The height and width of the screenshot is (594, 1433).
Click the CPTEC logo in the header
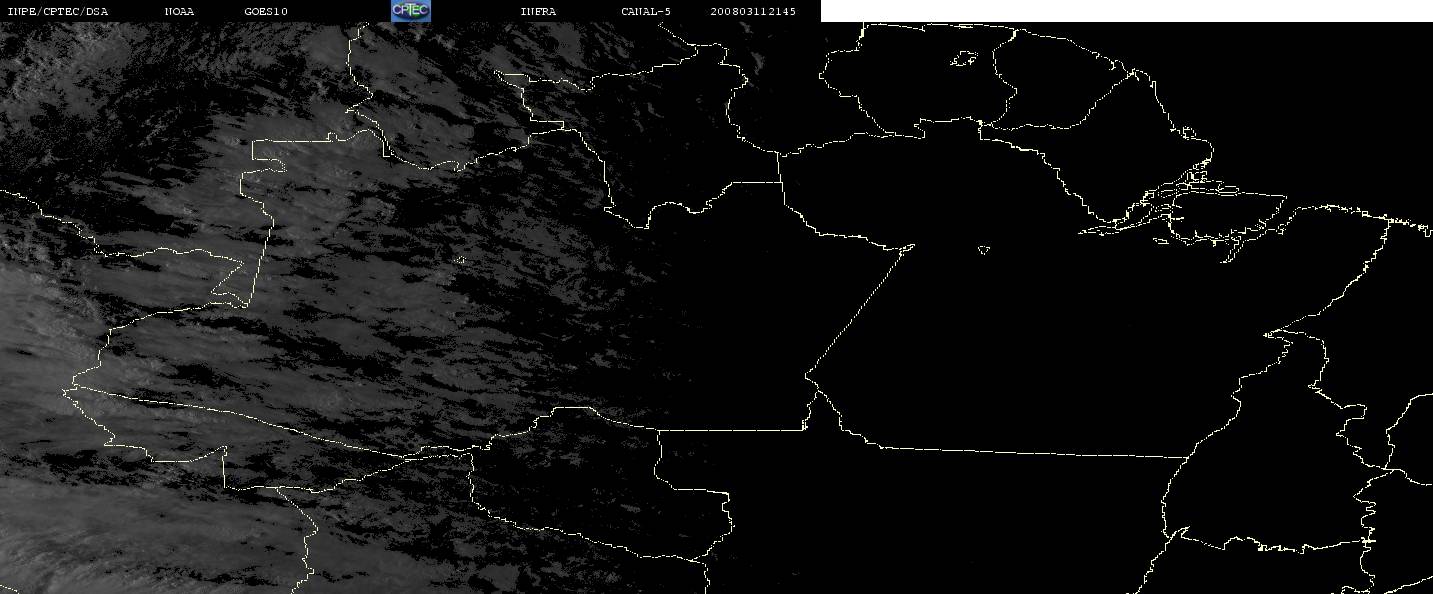[411, 11]
